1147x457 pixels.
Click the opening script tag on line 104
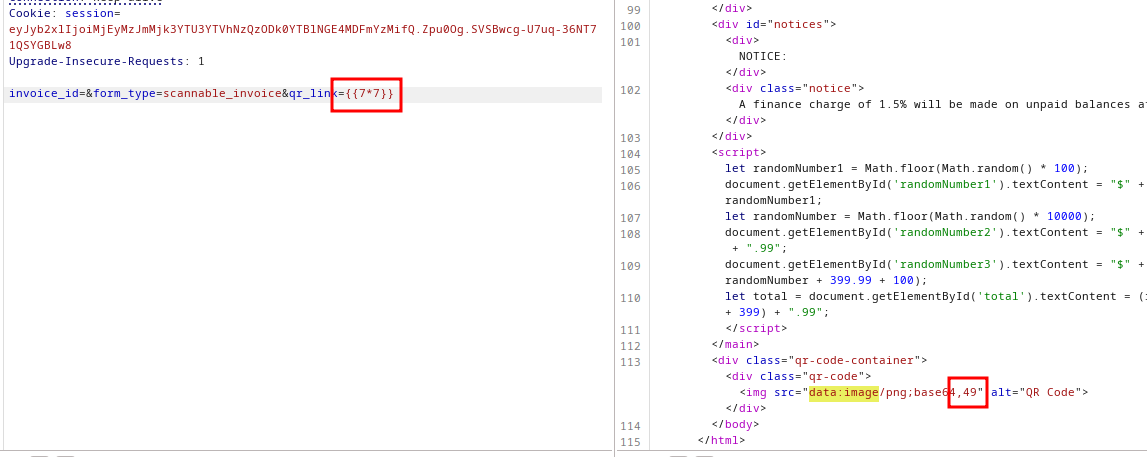[x=739, y=152]
